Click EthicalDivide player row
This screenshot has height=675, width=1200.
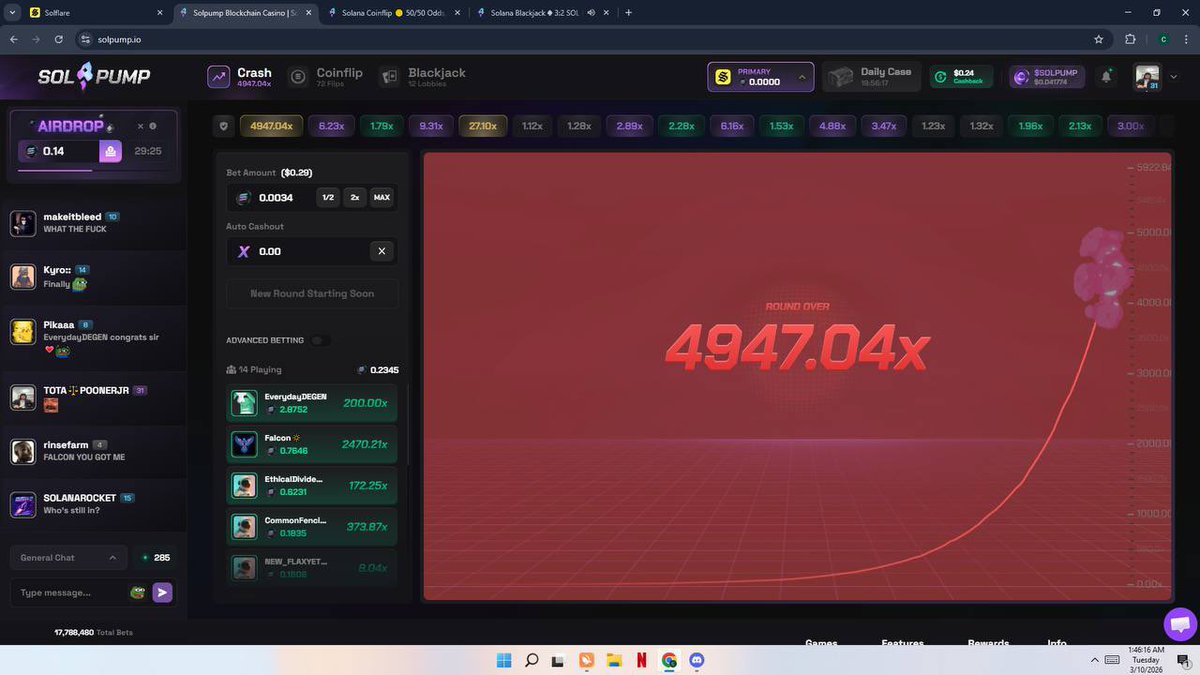(x=312, y=485)
